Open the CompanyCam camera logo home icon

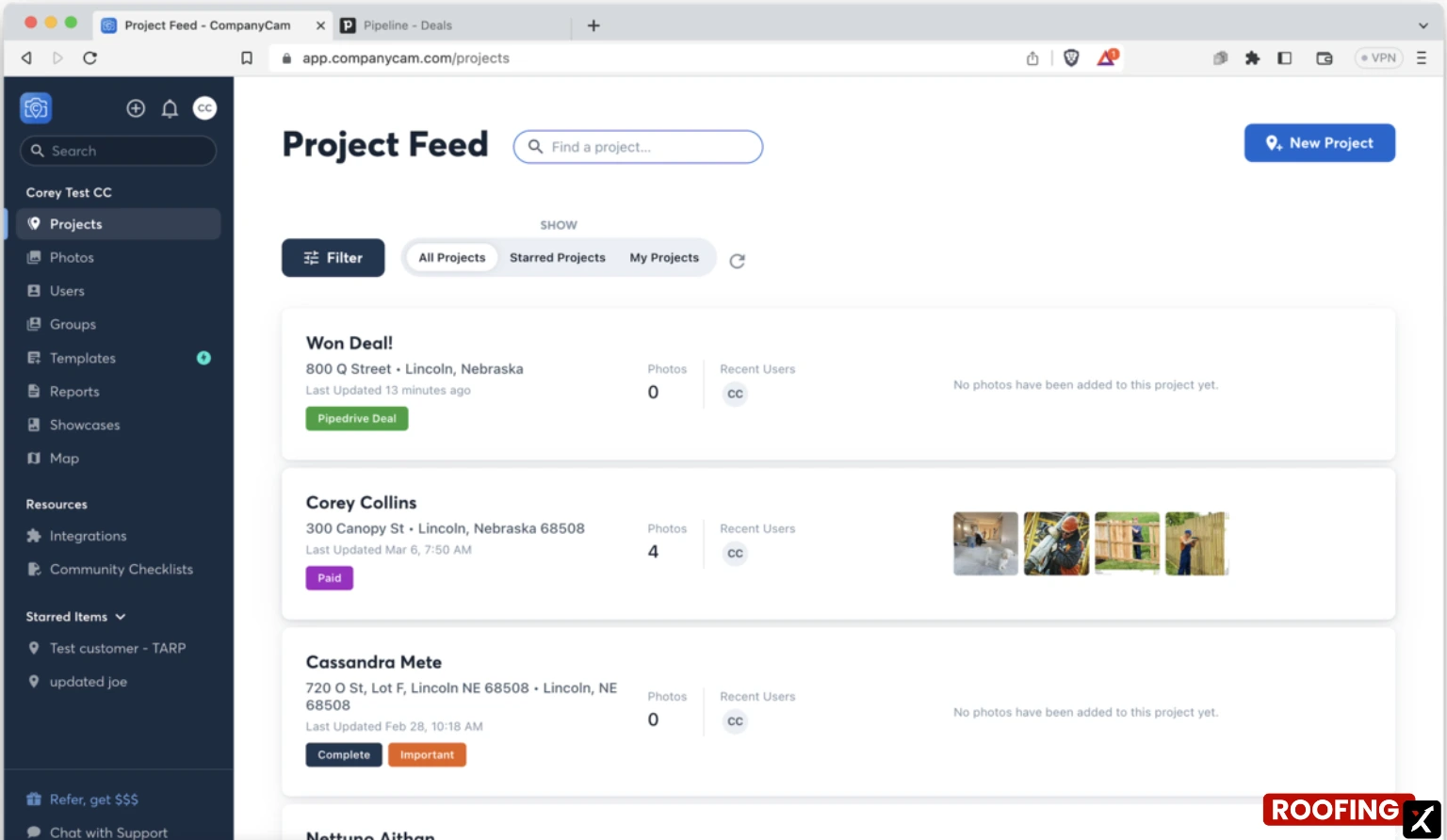tap(36, 107)
